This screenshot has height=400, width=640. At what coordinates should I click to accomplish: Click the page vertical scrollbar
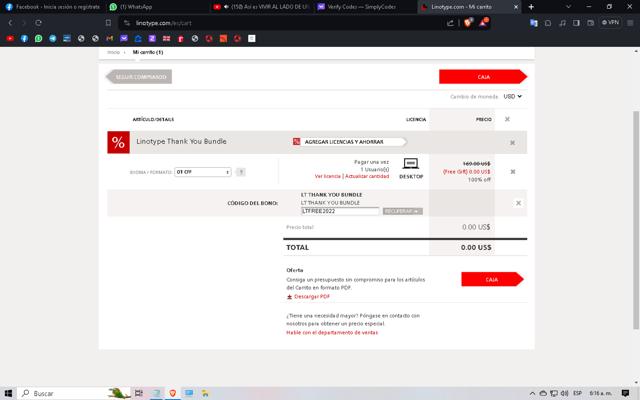pos(636,220)
